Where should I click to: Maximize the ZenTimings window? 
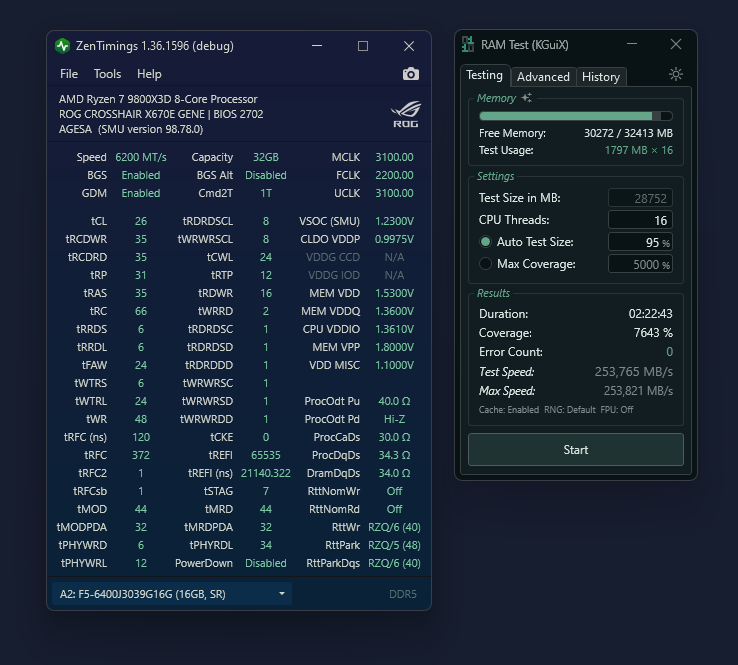click(x=363, y=46)
